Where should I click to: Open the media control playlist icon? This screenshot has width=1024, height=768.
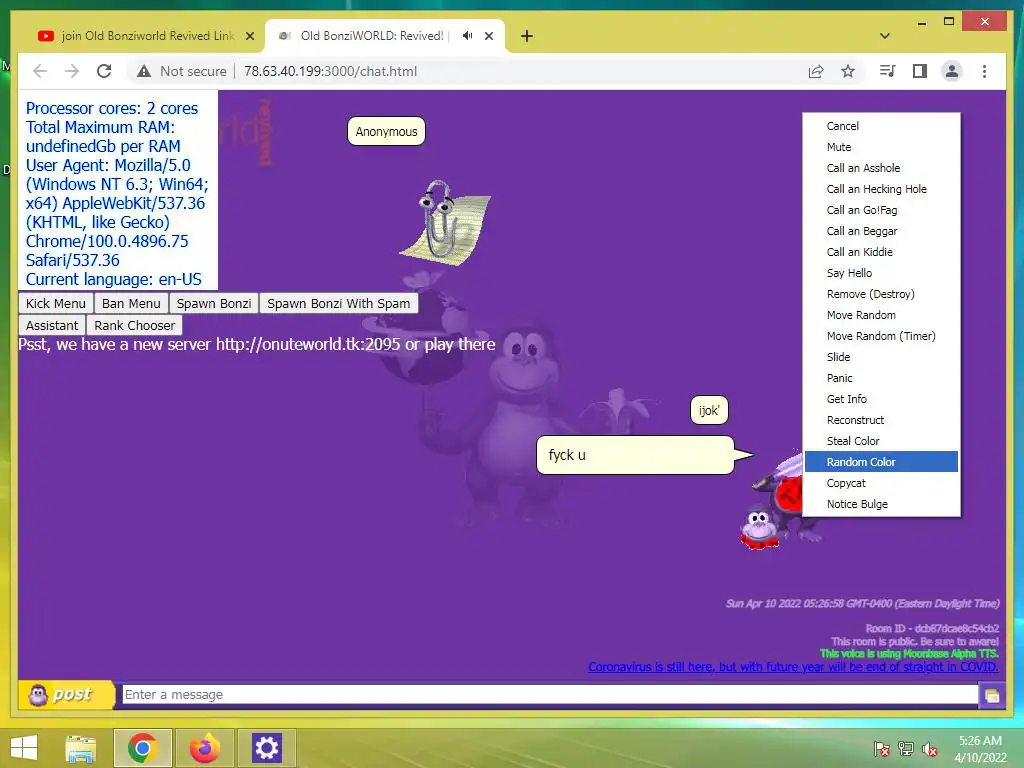click(x=888, y=71)
